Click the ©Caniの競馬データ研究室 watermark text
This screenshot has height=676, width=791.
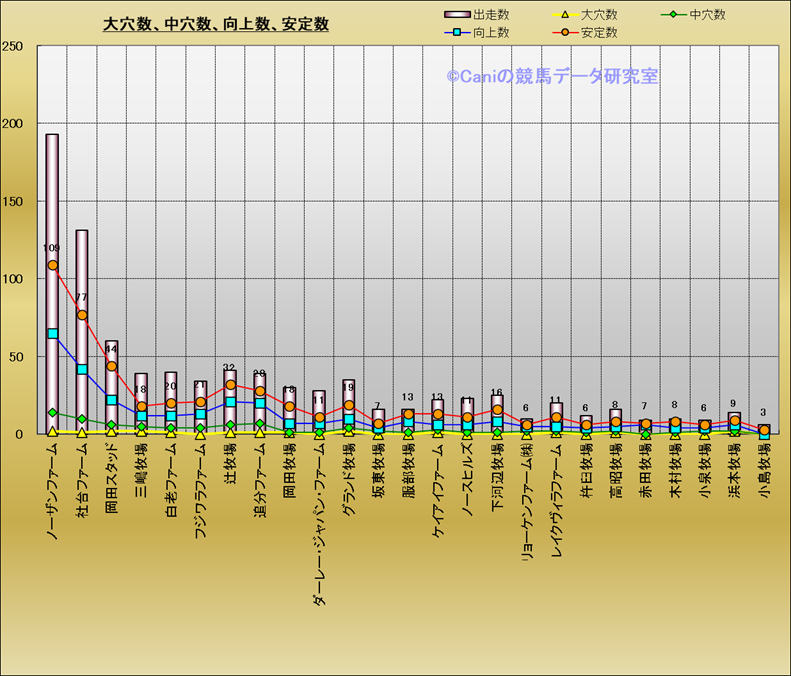point(552,76)
